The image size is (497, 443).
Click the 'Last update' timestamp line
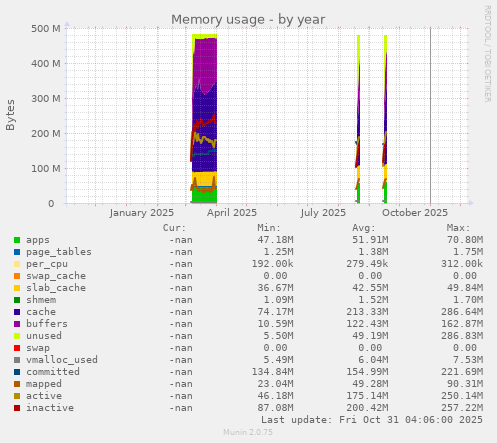[x=372, y=420]
